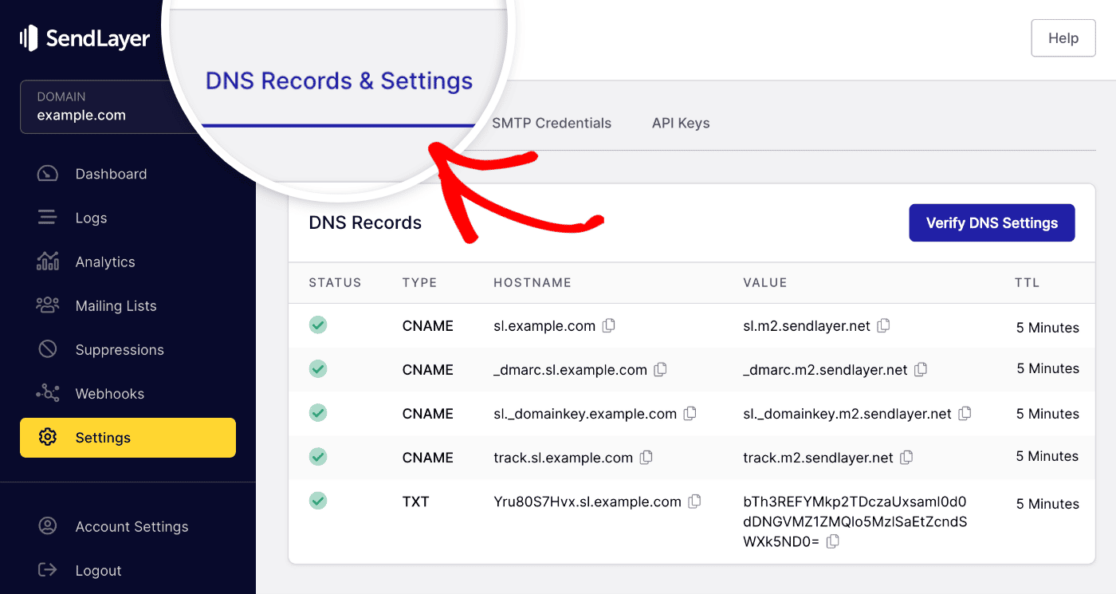This screenshot has height=594, width=1116.
Task: Select value text sl.m2.sendlayer.net
Action: pyautogui.click(x=806, y=326)
